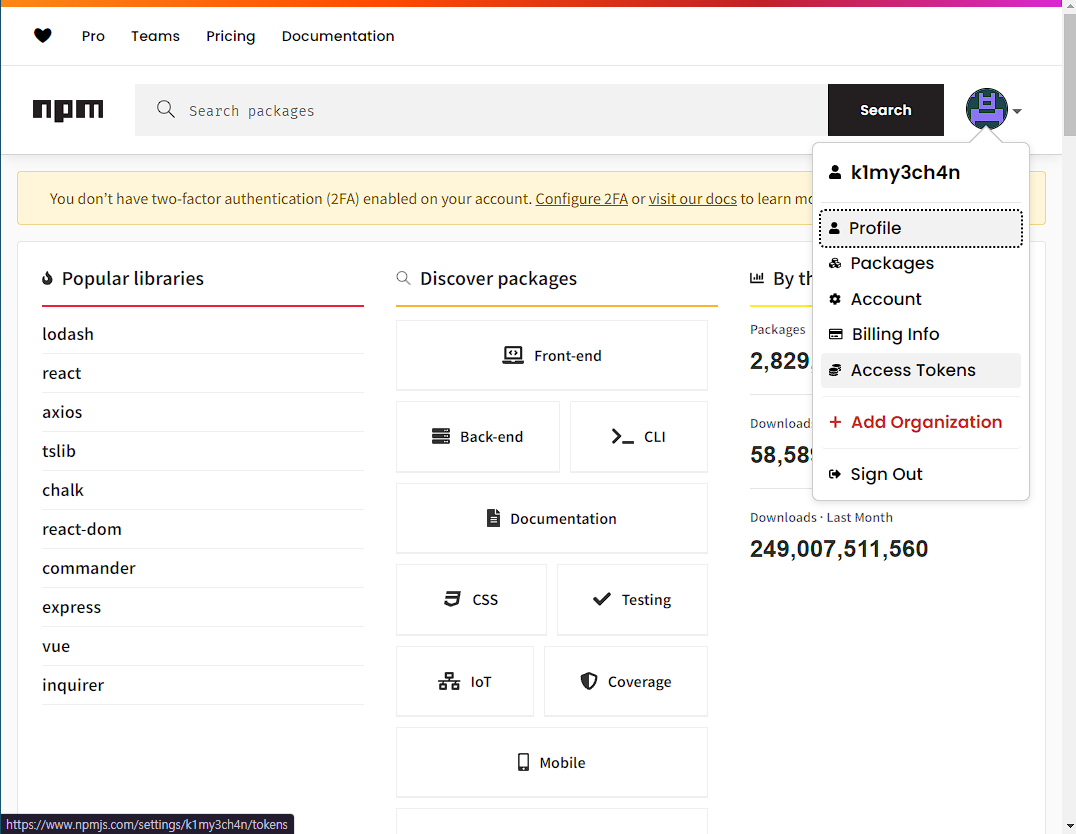The height and width of the screenshot is (834, 1076).
Task: Click the flame icon by Popular libraries
Action: (x=47, y=278)
